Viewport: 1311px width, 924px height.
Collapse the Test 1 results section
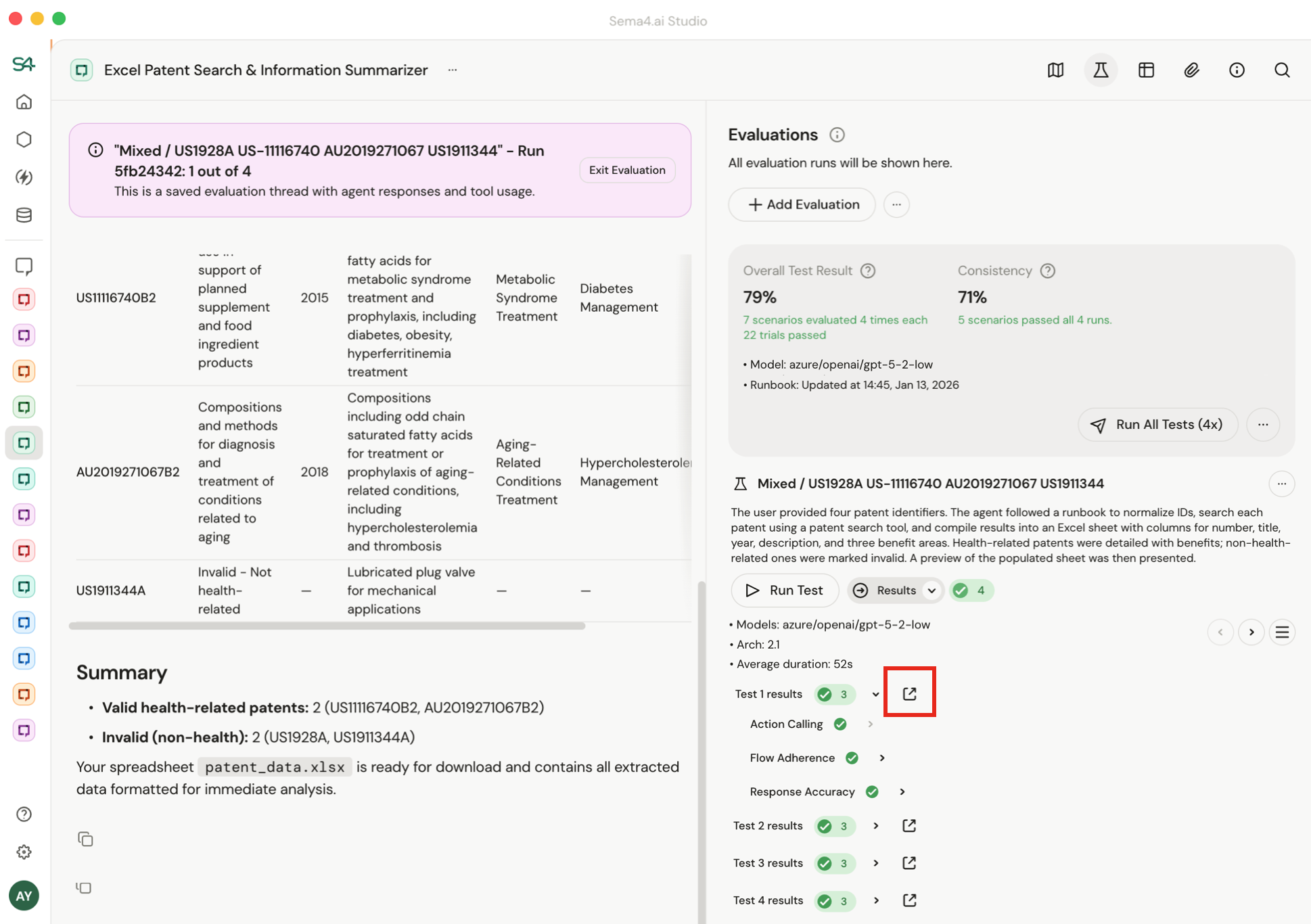pyautogui.click(x=875, y=694)
